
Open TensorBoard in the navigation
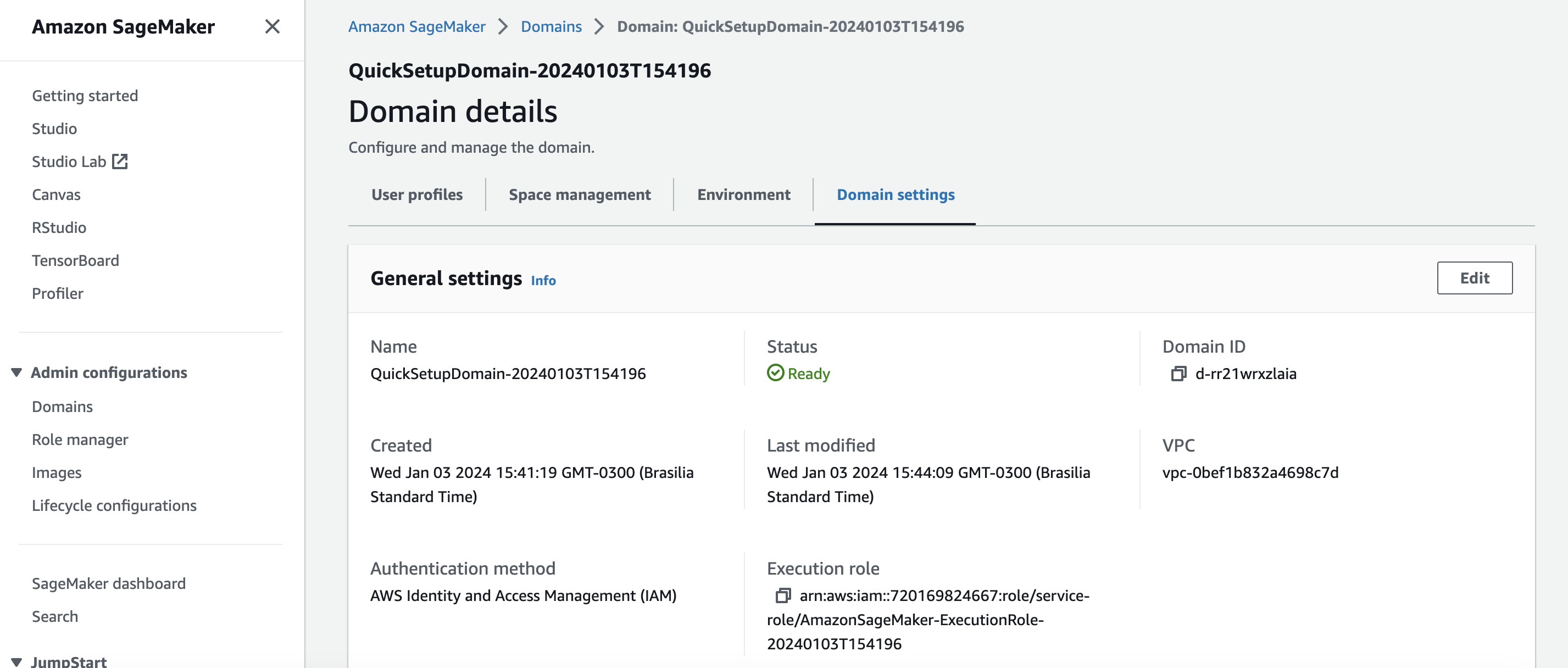tap(75, 260)
